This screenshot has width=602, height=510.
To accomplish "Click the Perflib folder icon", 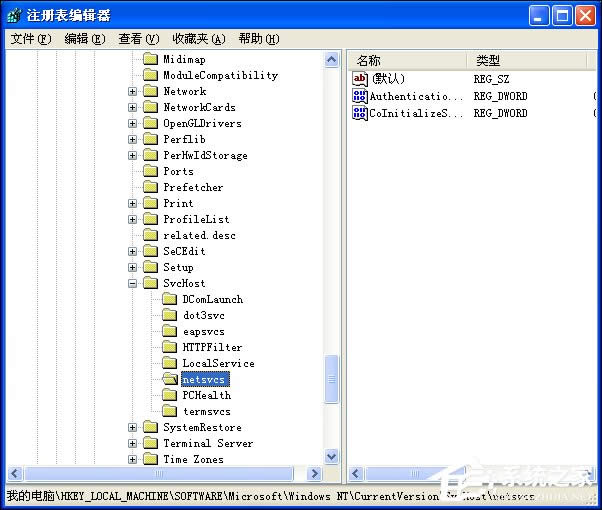I will coord(150,139).
